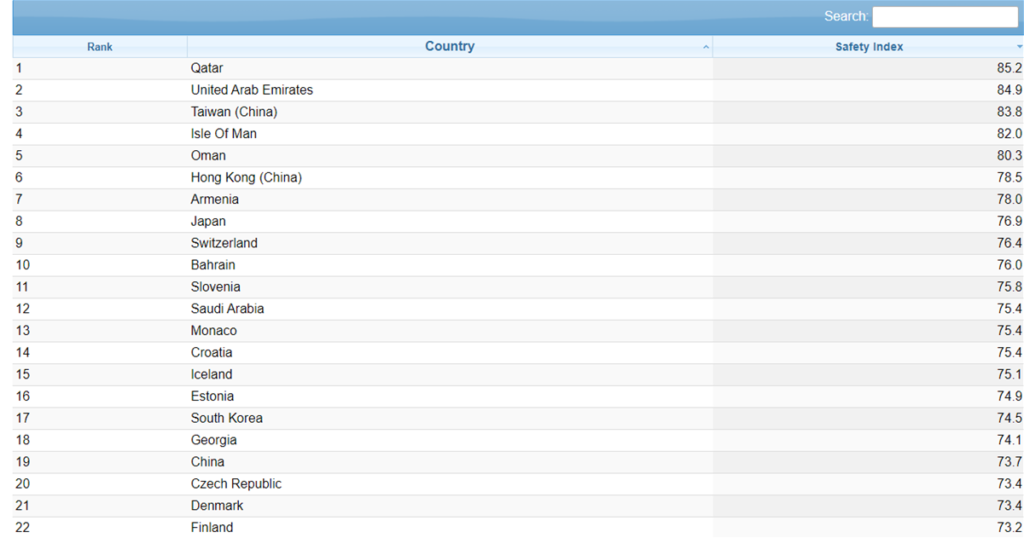Select Hong Kong (China) entry
This screenshot has height=538, width=1024.
click(x=246, y=178)
